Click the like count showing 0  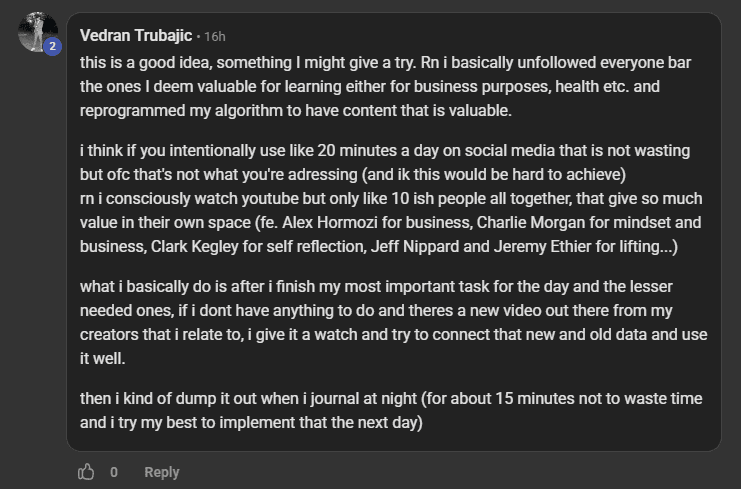tap(114, 472)
